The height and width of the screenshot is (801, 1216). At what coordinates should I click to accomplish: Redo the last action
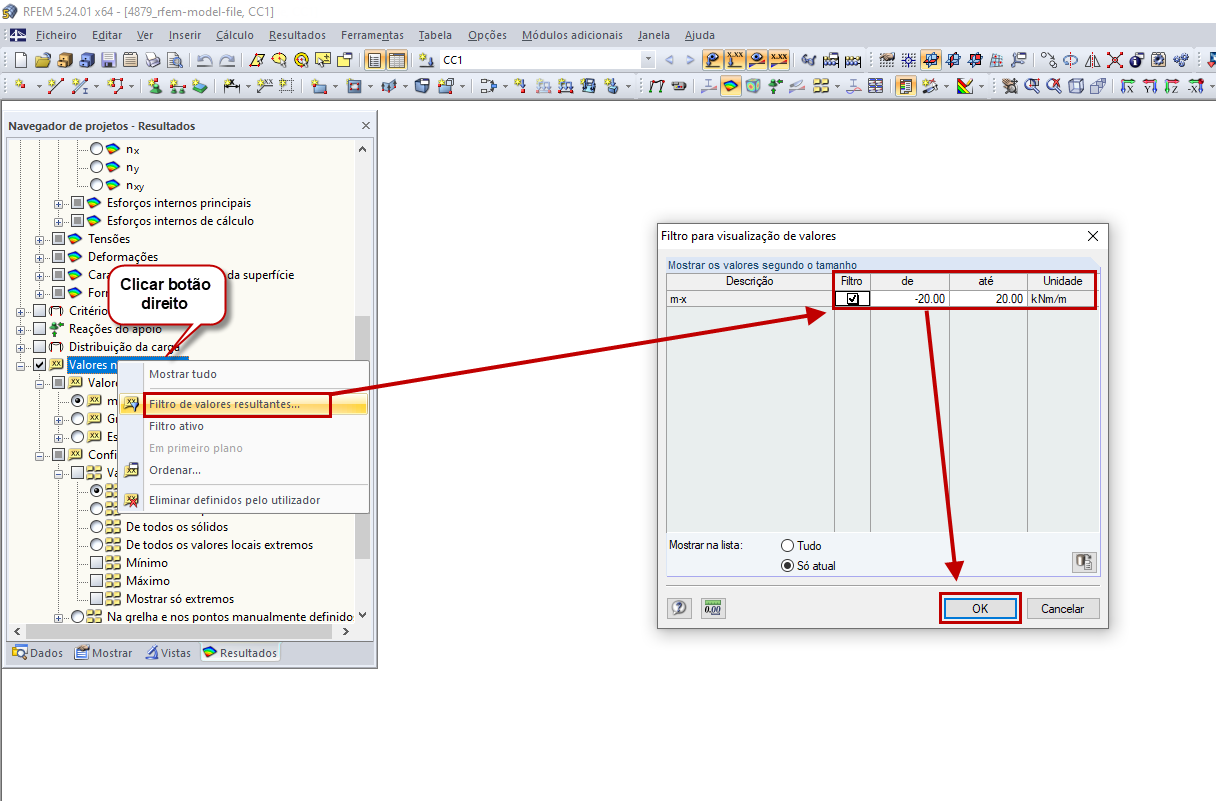227,60
